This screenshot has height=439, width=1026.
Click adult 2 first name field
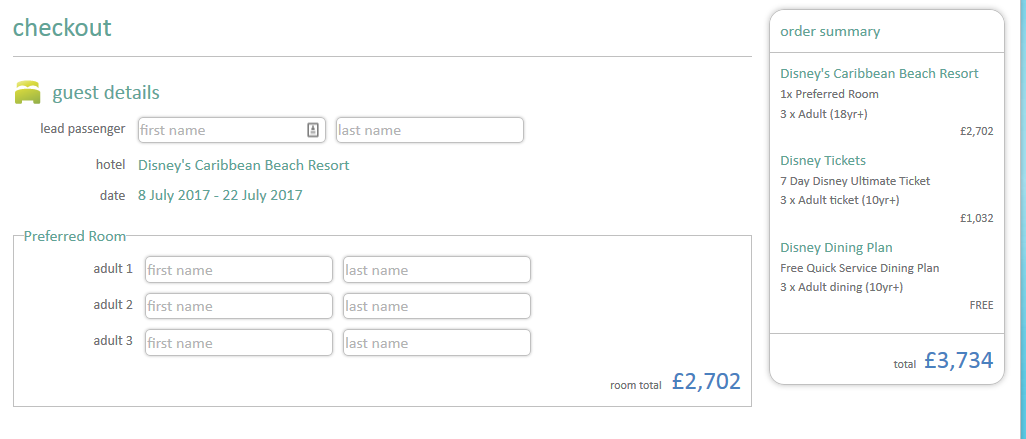[238, 306]
